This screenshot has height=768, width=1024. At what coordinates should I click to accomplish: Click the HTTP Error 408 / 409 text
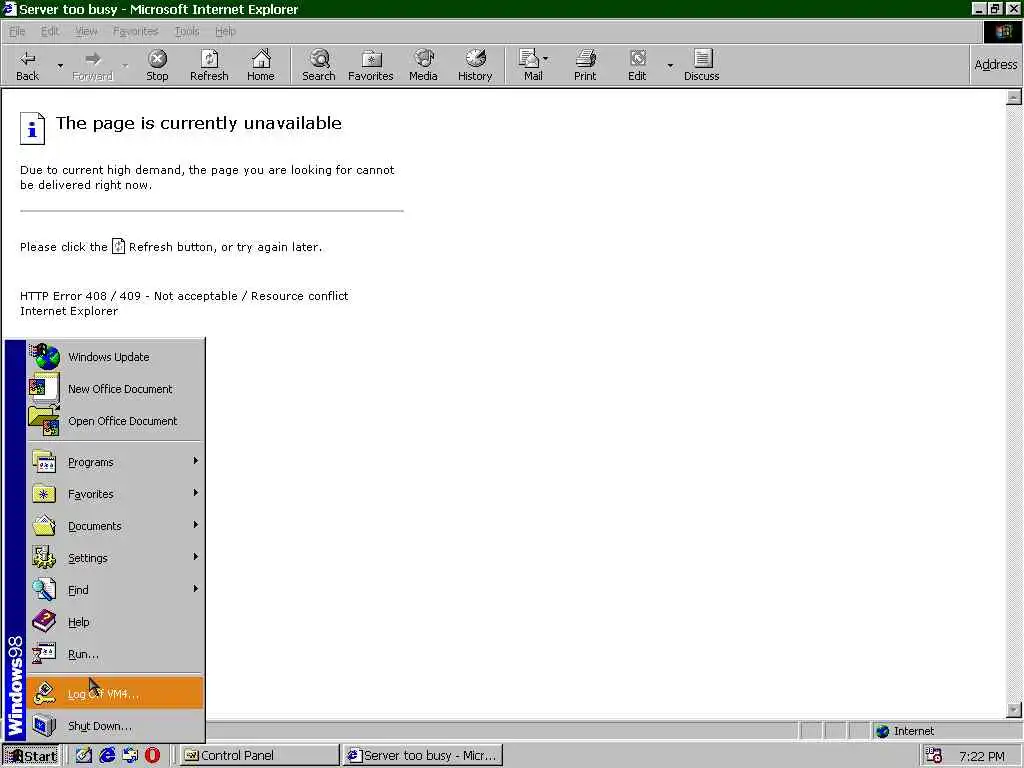(184, 296)
